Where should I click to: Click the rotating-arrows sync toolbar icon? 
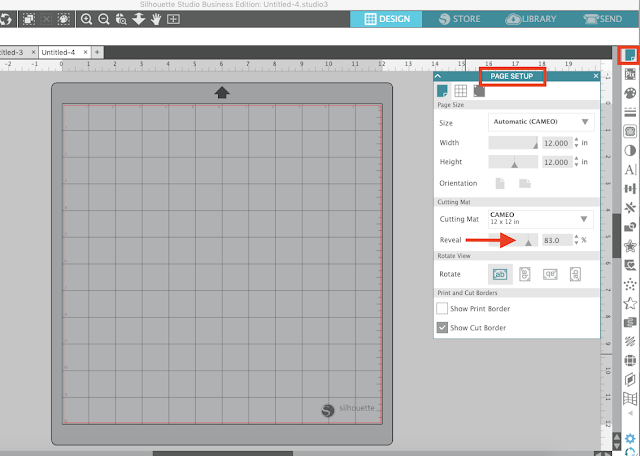(6, 19)
